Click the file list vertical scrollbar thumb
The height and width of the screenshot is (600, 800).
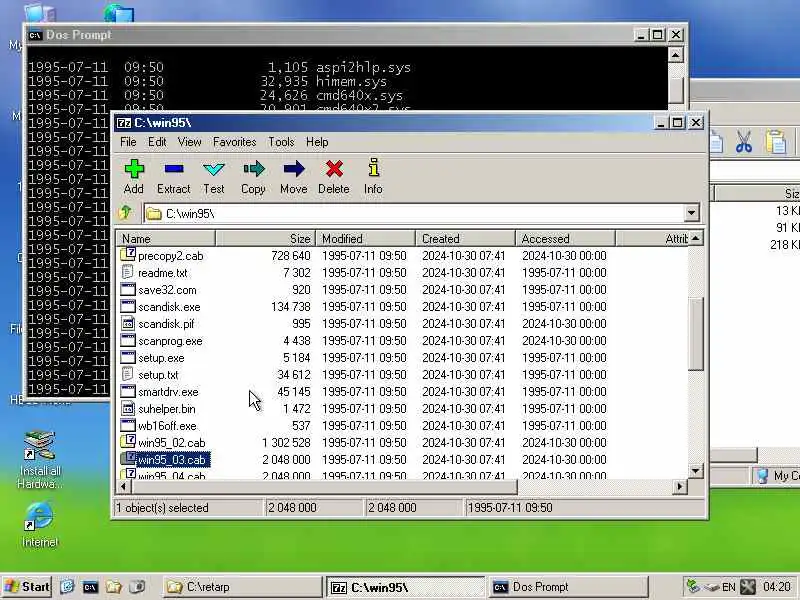tap(695, 334)
